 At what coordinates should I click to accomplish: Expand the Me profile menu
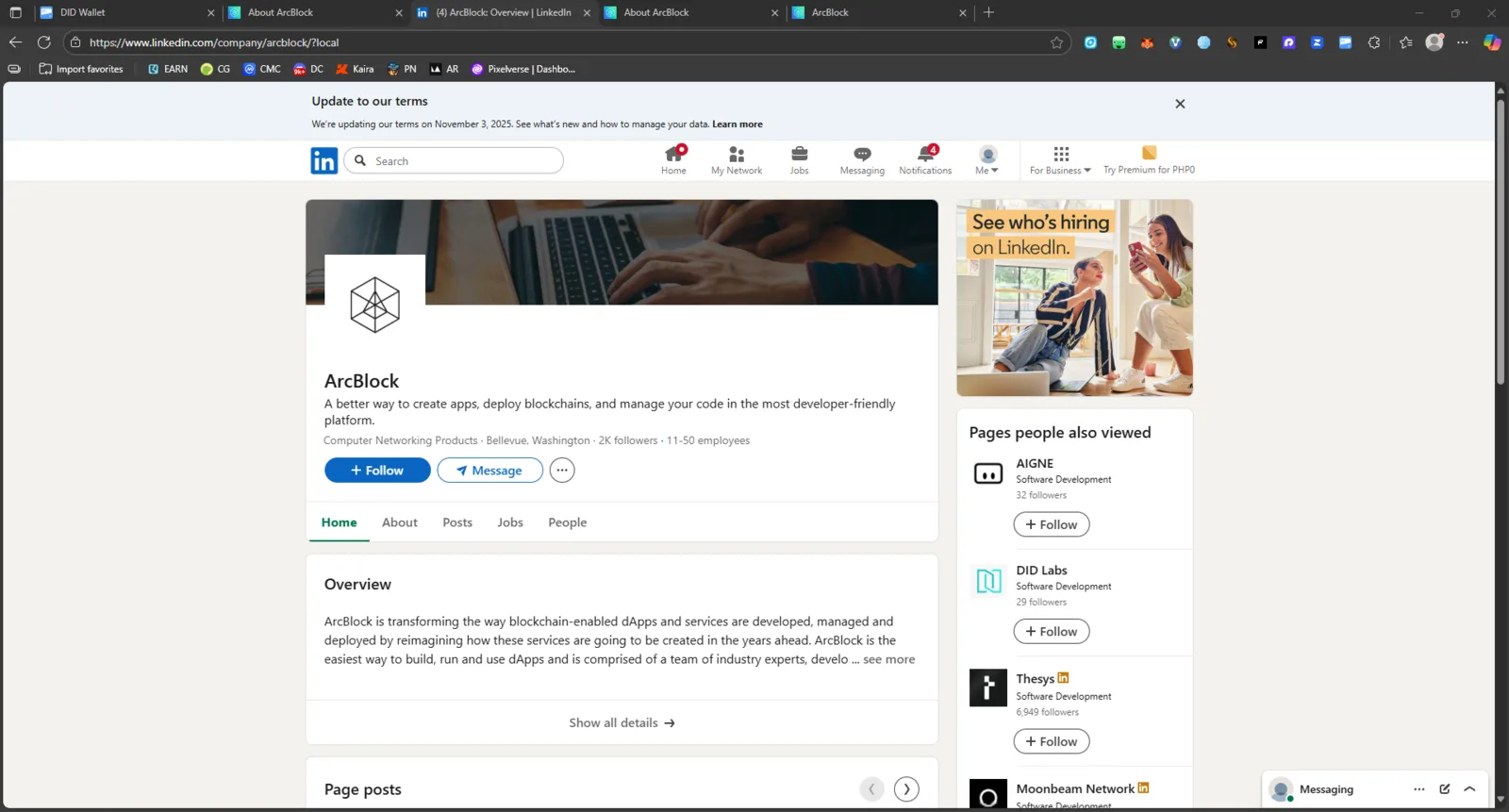point(987,159)
